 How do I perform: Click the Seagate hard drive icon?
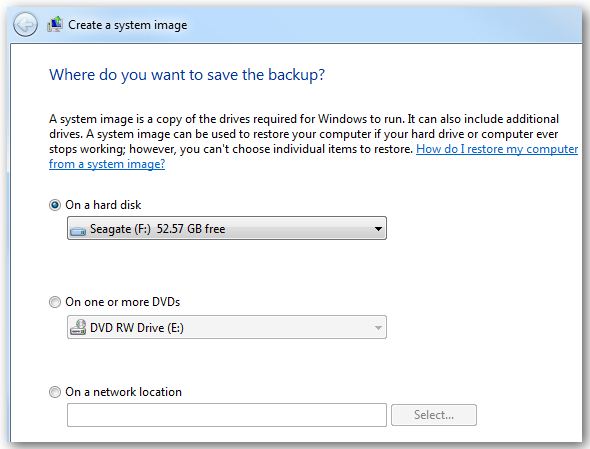pyautogui.click(x=78, y=230)
